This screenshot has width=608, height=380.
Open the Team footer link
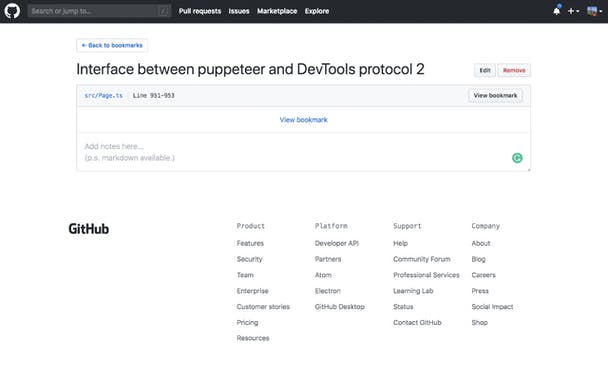[x=245, y=275]
